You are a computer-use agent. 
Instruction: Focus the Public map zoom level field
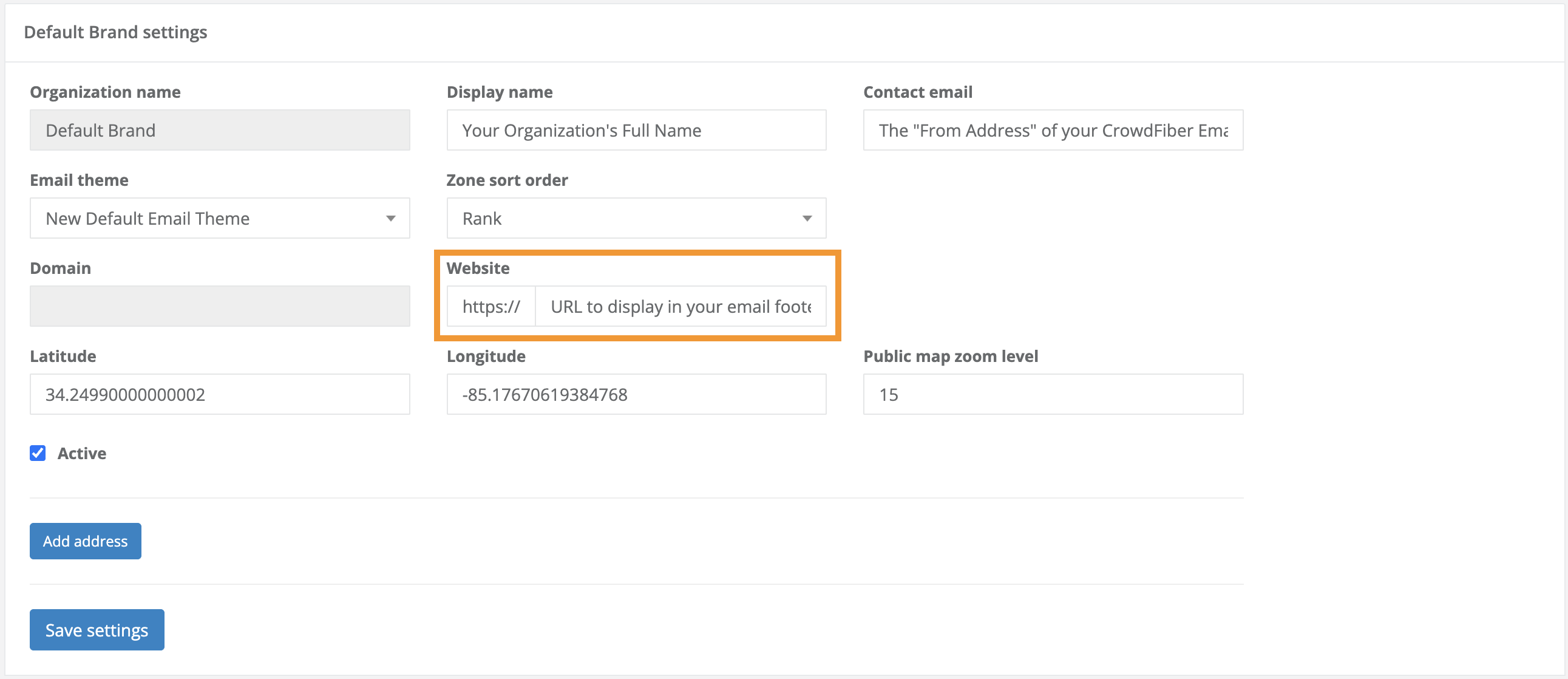pyautogui.click(x=1053, y=394)
